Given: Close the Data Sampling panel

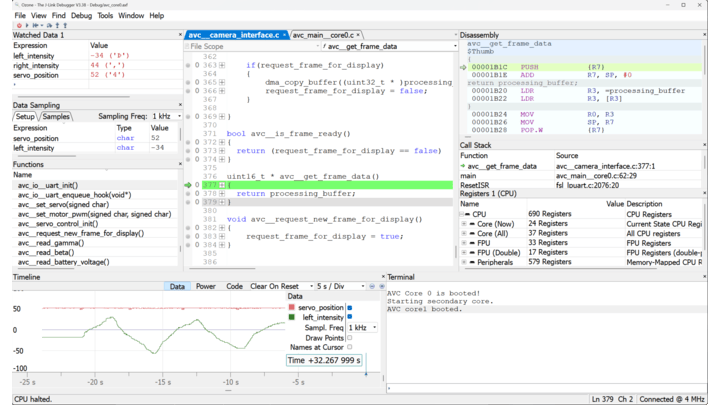Looking at the screenshot, I should [180, 105].
